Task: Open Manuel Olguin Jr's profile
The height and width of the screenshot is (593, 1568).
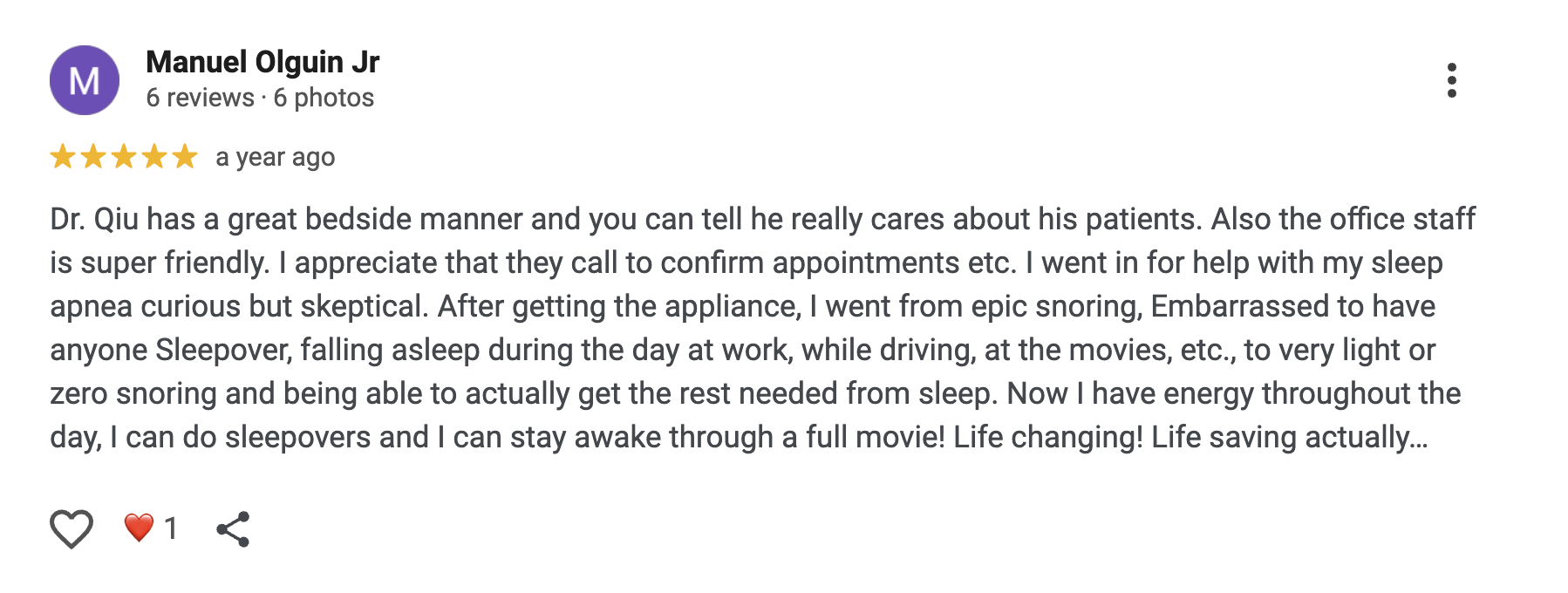Action: [x=262, y=62]
